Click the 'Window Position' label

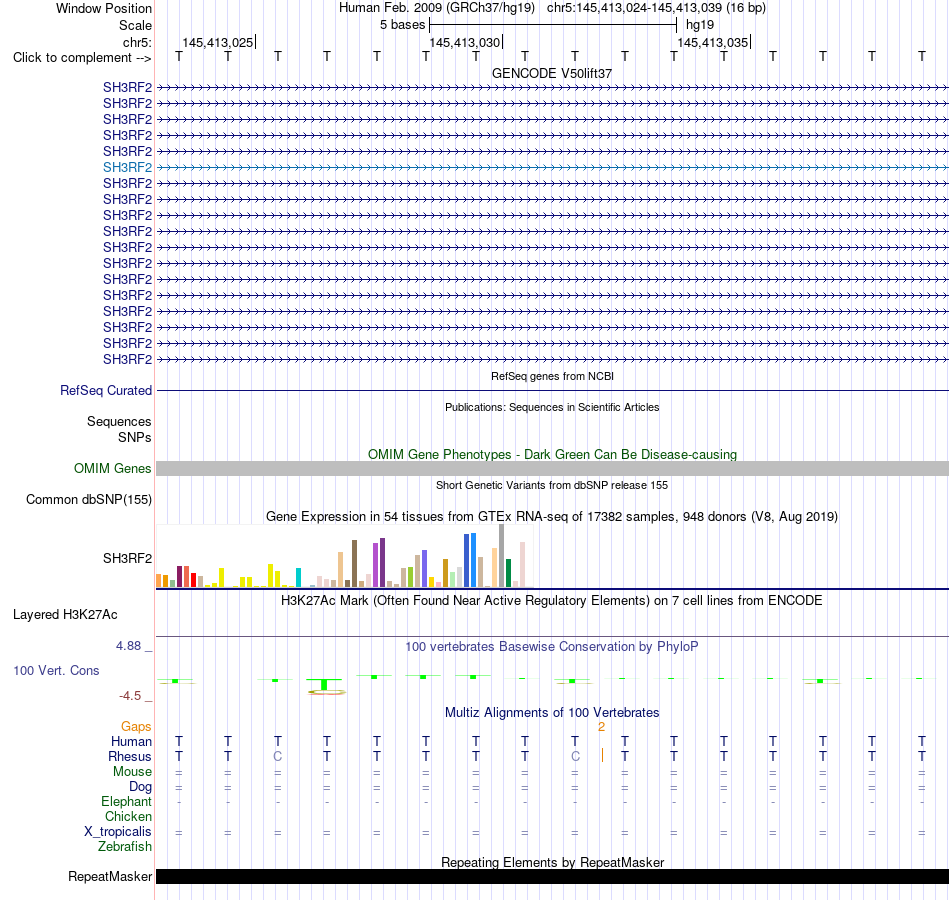point(104,8)
